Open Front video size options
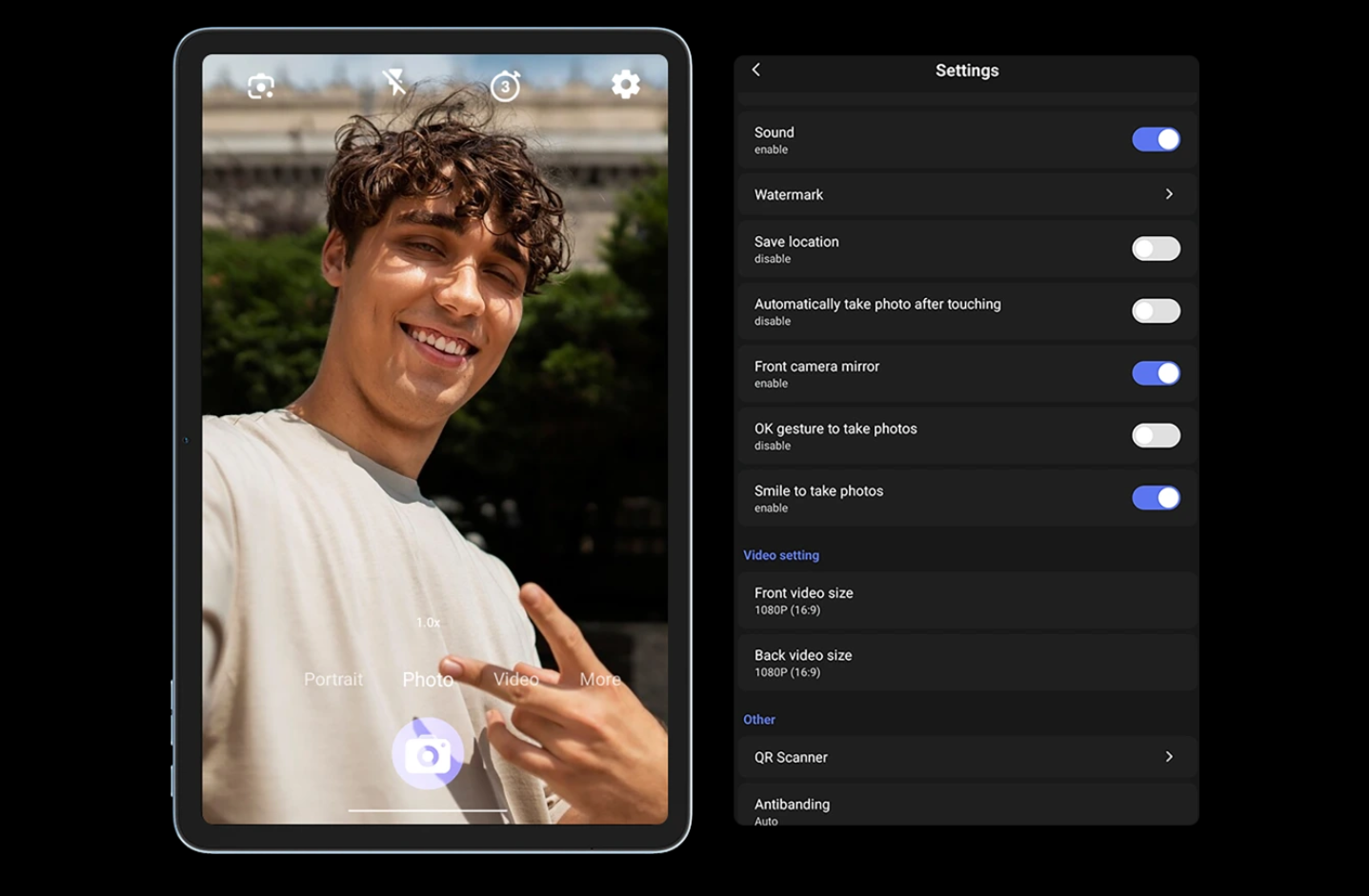 (x=966, y=601)
